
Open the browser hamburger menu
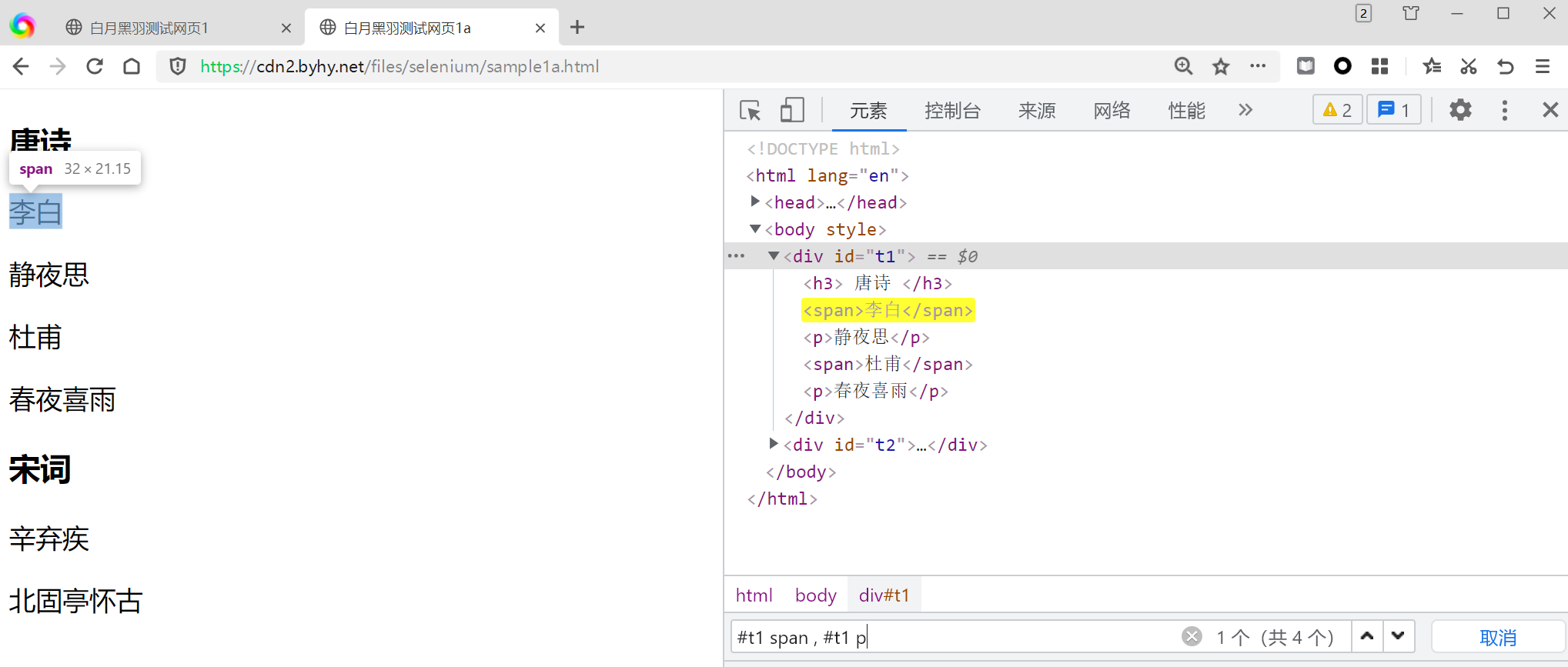(x=1543, y=67)
